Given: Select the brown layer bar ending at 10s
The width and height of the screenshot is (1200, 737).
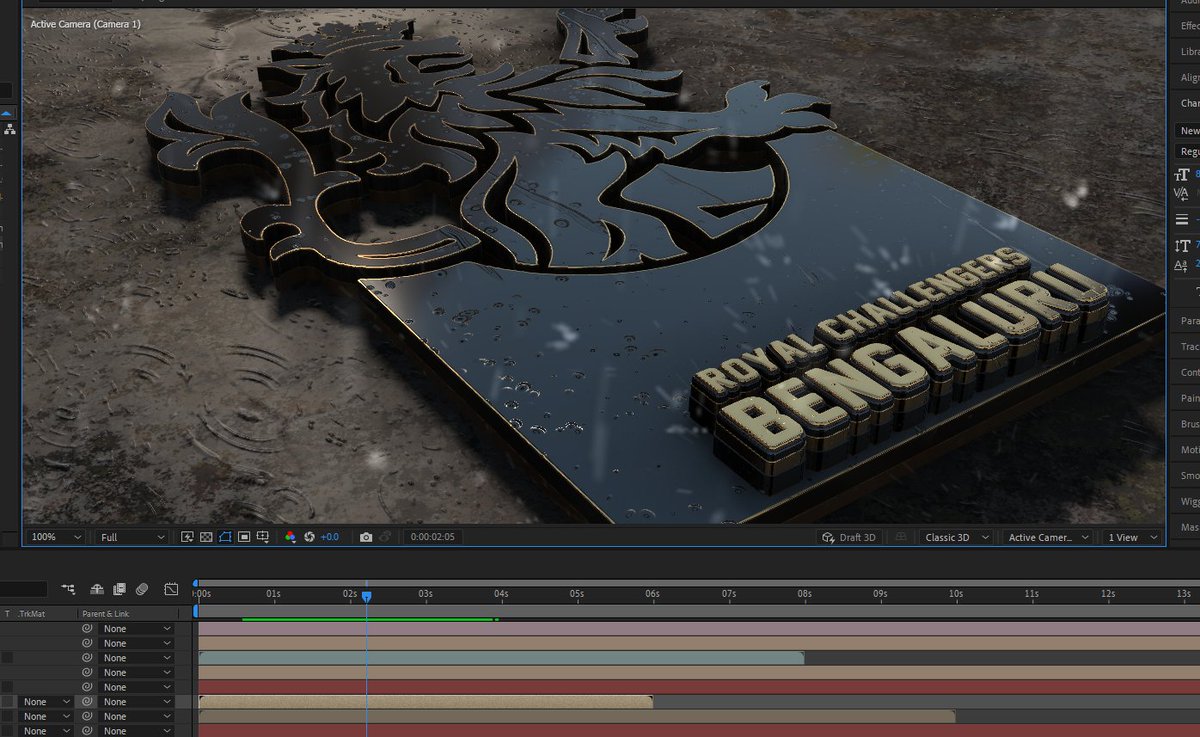Looking at the screenshot, I should (577, 716).
